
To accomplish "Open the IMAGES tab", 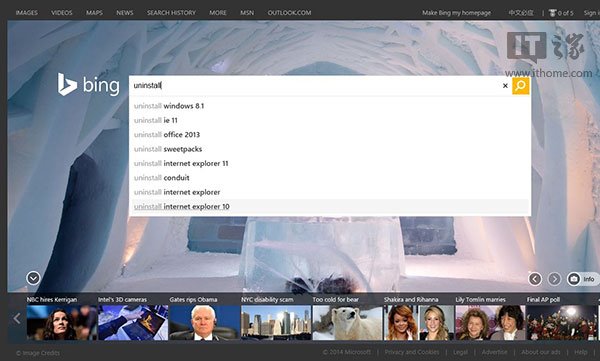I will tap(27, 13).
